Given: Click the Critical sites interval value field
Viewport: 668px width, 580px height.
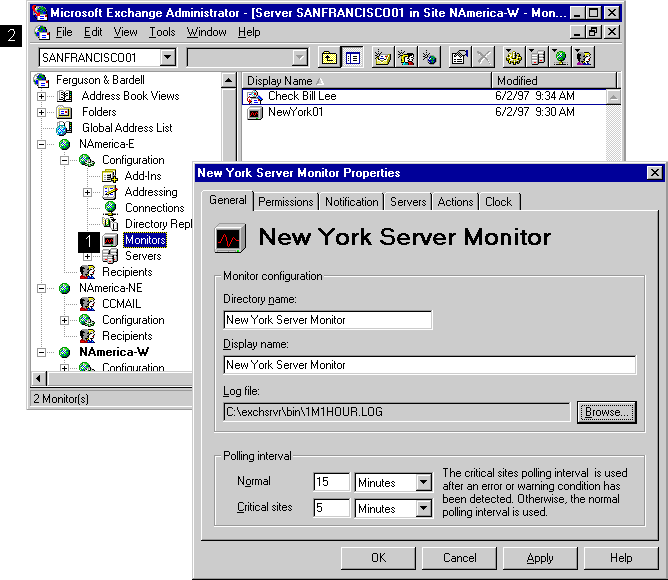Looking at the screenshot, I should point(331,508).
